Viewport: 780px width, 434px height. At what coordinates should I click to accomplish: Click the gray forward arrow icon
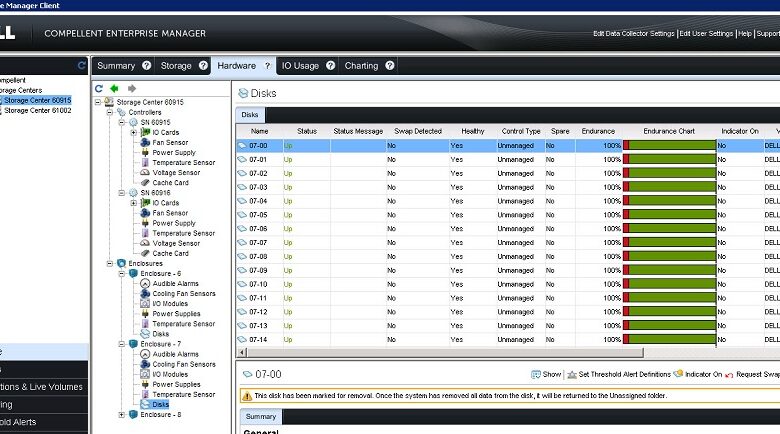132,89
